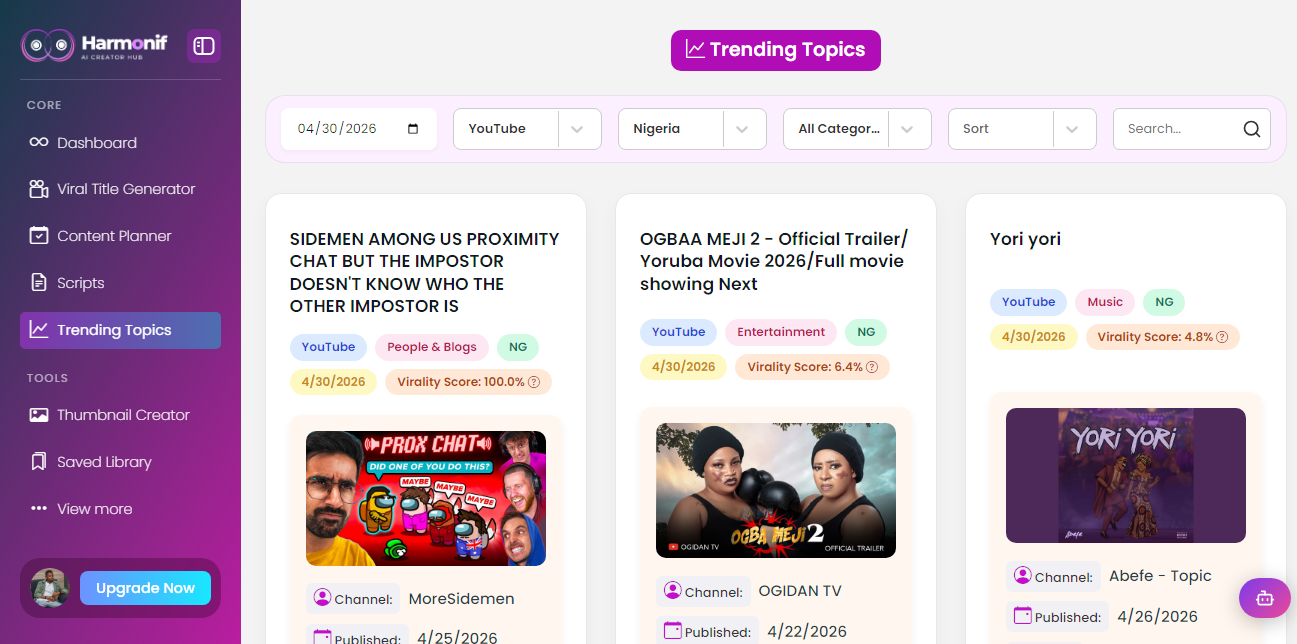1297x644 pixels.
Task: Open the OGBA MEJI 2 trailer thumbnail
Action: pyautogui.click(x=776, y=490)
